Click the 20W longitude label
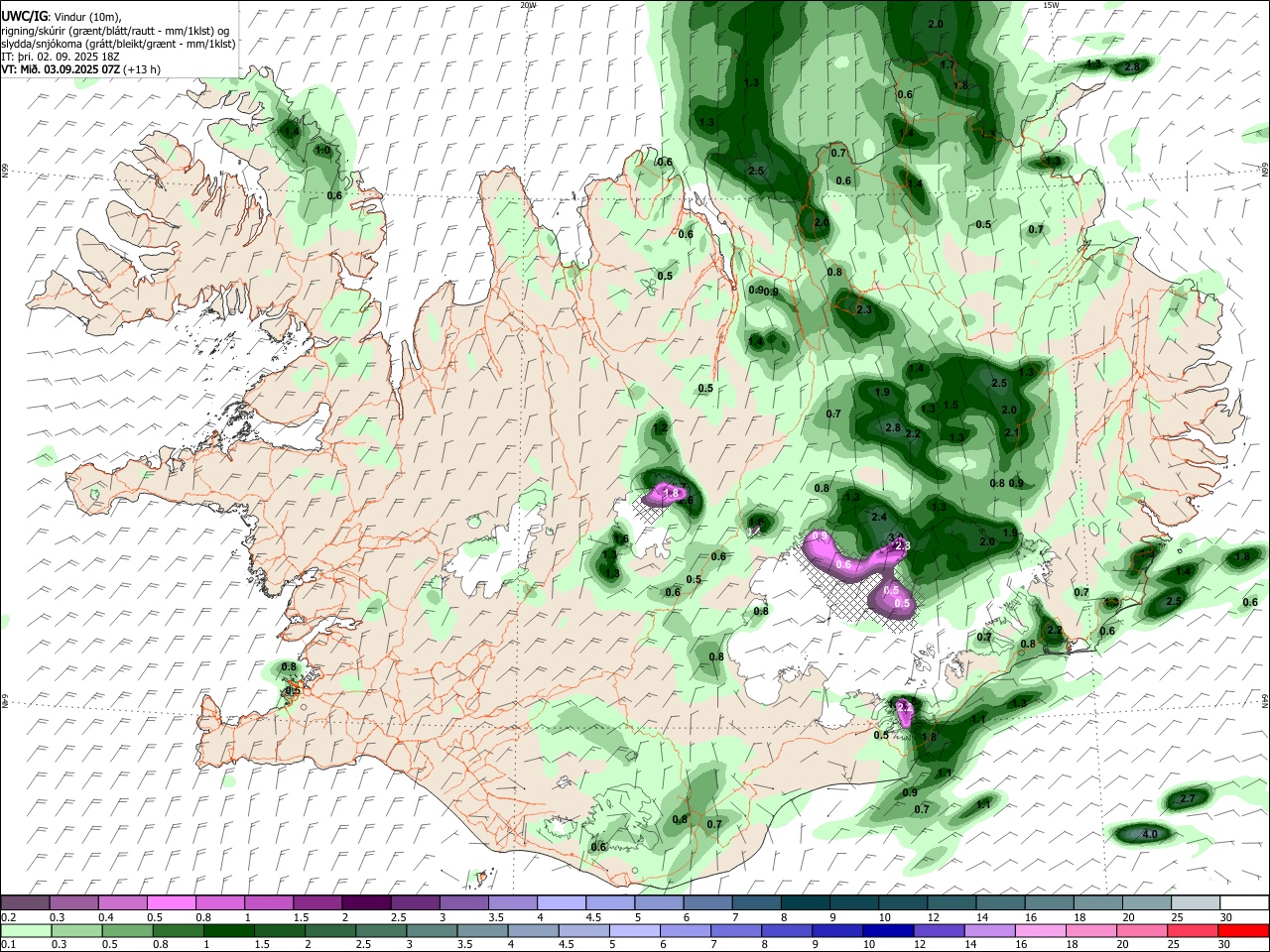Viewport: 1270px width, 952px height. (528, 5)
